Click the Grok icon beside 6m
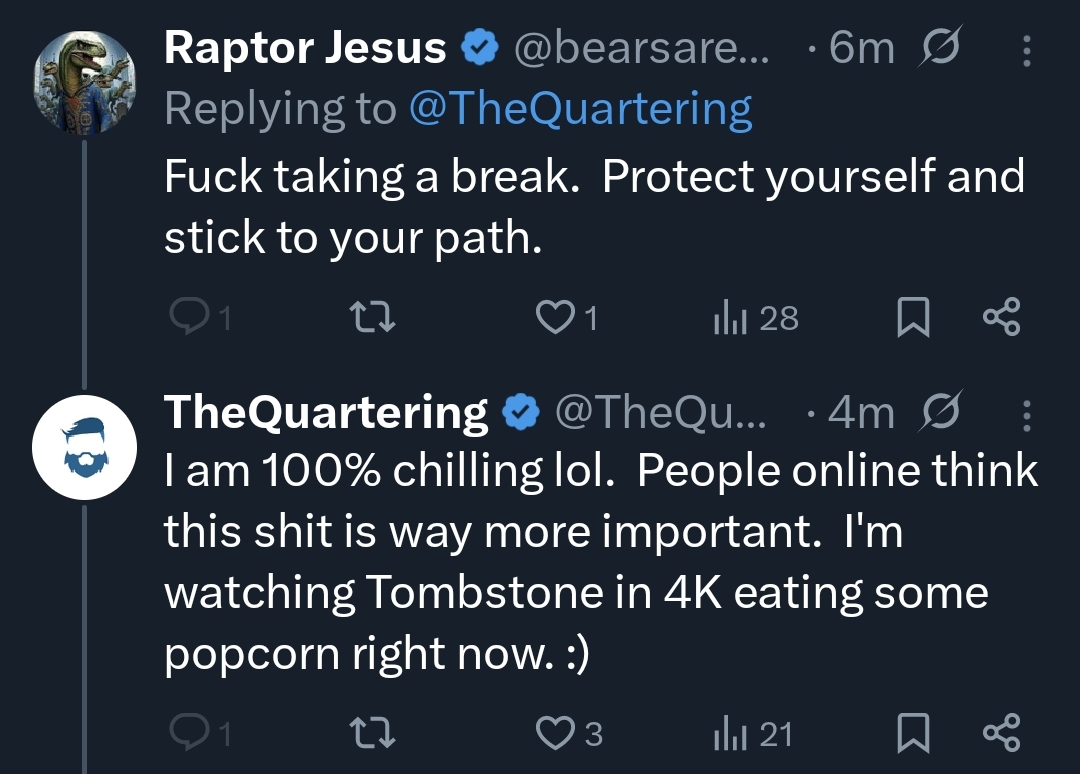1080x774 pixels. [939, 48]
